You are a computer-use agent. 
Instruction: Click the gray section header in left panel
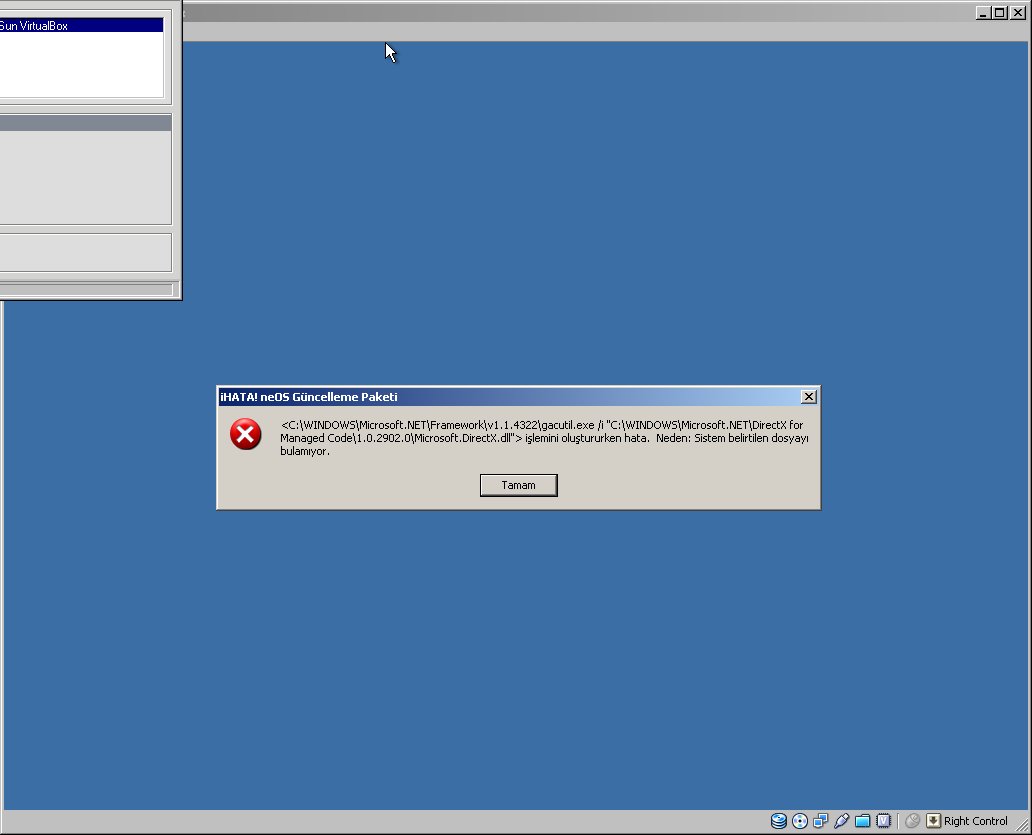coord(85,123)
